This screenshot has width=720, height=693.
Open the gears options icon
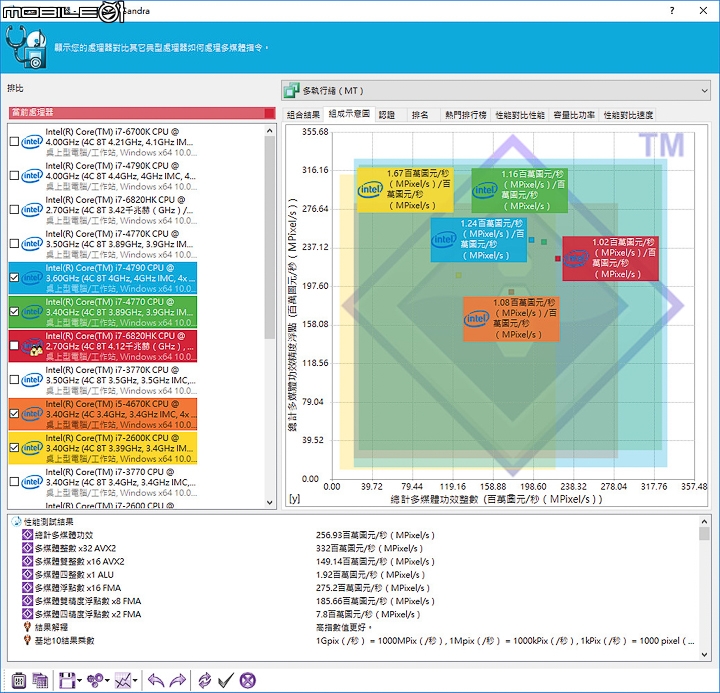point(96,680)
